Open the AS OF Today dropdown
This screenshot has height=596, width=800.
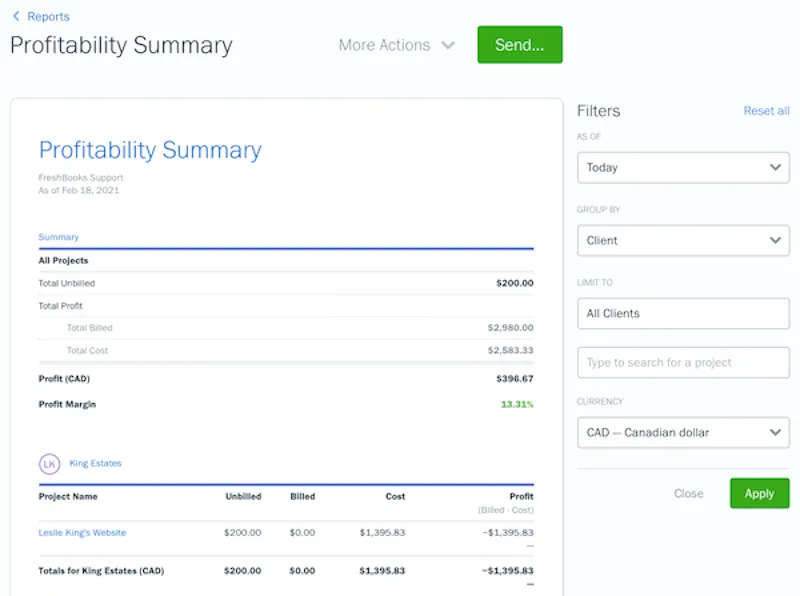click(x=683, y=167)
